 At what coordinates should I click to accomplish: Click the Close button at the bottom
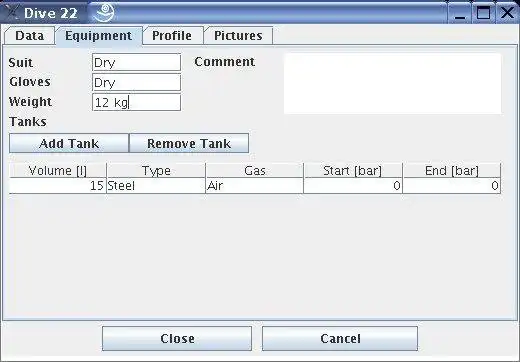[x=177, y=338]
